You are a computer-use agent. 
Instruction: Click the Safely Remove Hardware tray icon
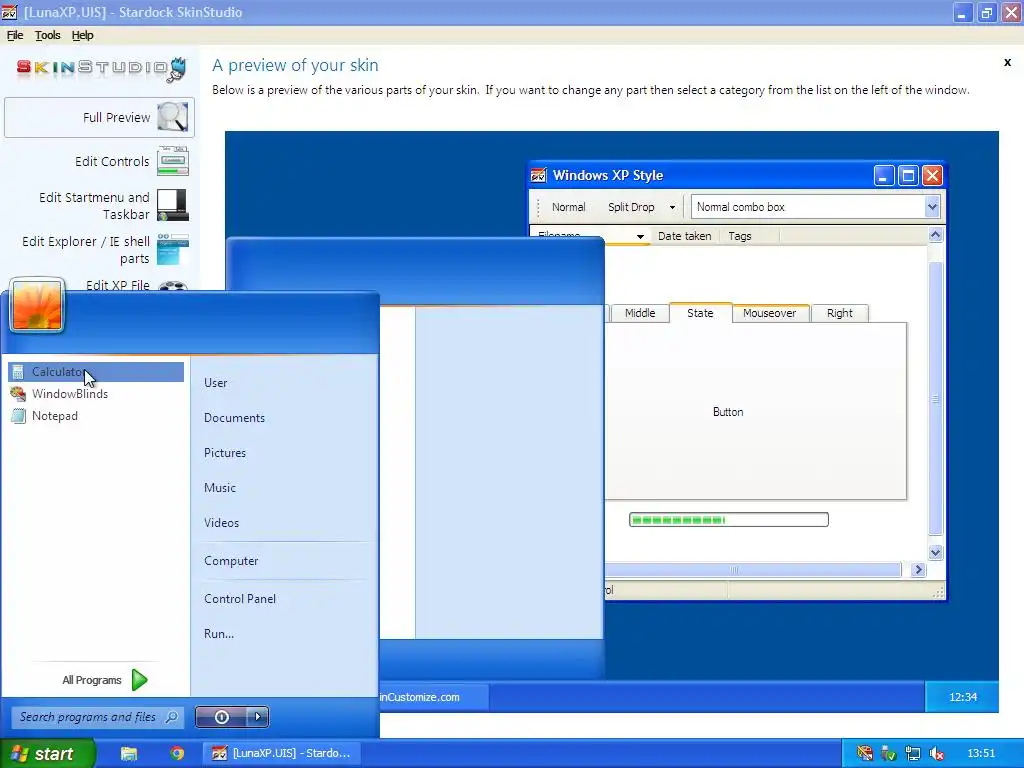pos(888,753)
